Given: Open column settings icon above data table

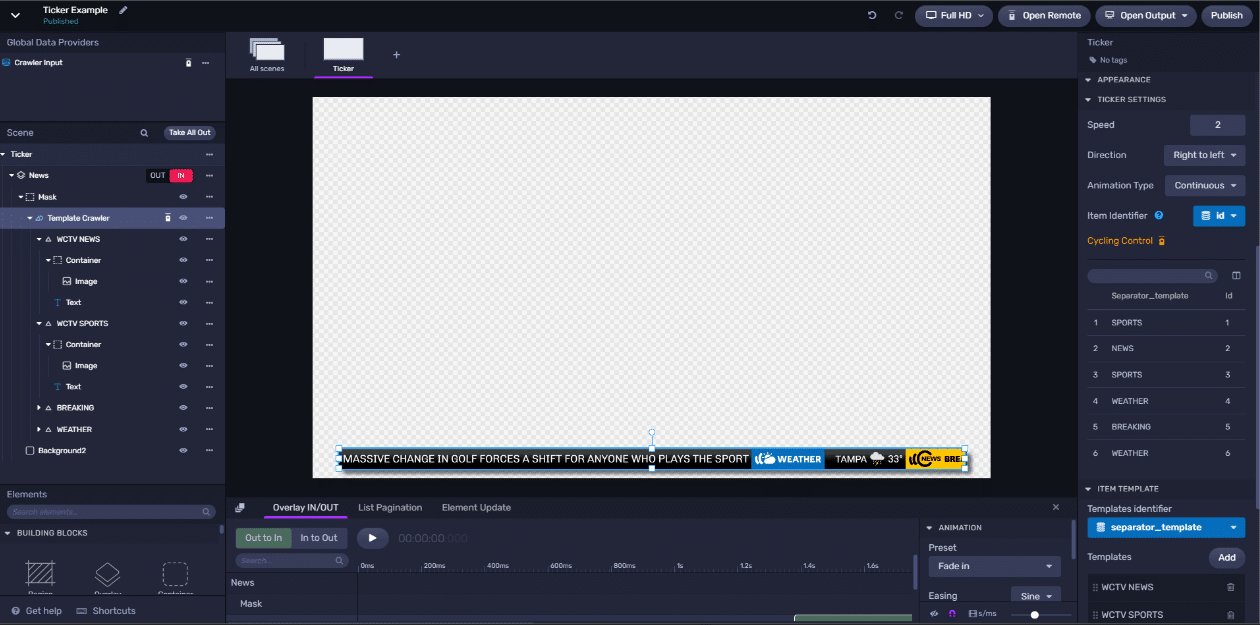Looking at the screenshot, I should [1236, 275].
